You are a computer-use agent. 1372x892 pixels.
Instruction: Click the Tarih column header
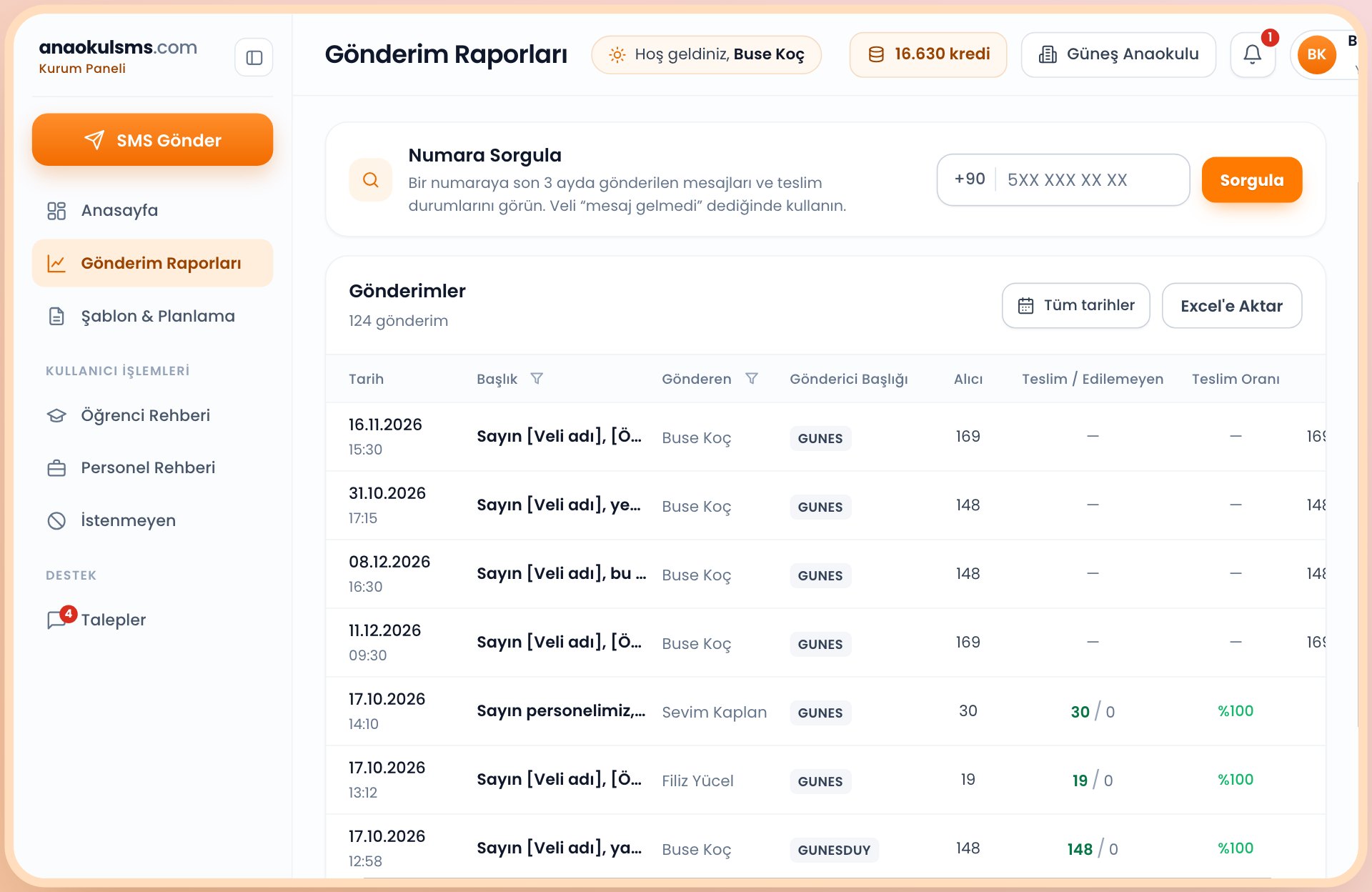tap(366, 379)
